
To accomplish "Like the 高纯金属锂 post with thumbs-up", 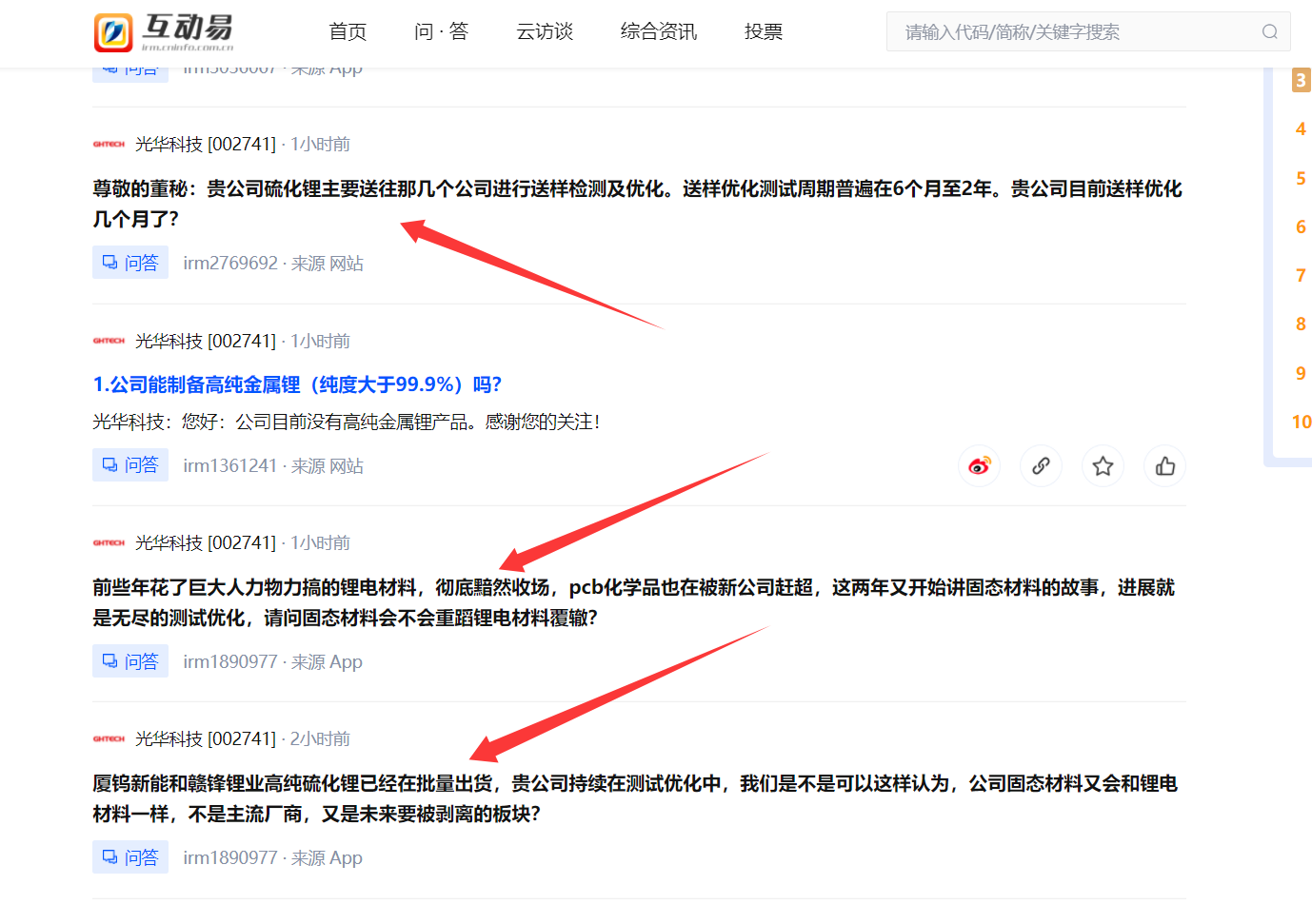I will [x=1164, y=466].
